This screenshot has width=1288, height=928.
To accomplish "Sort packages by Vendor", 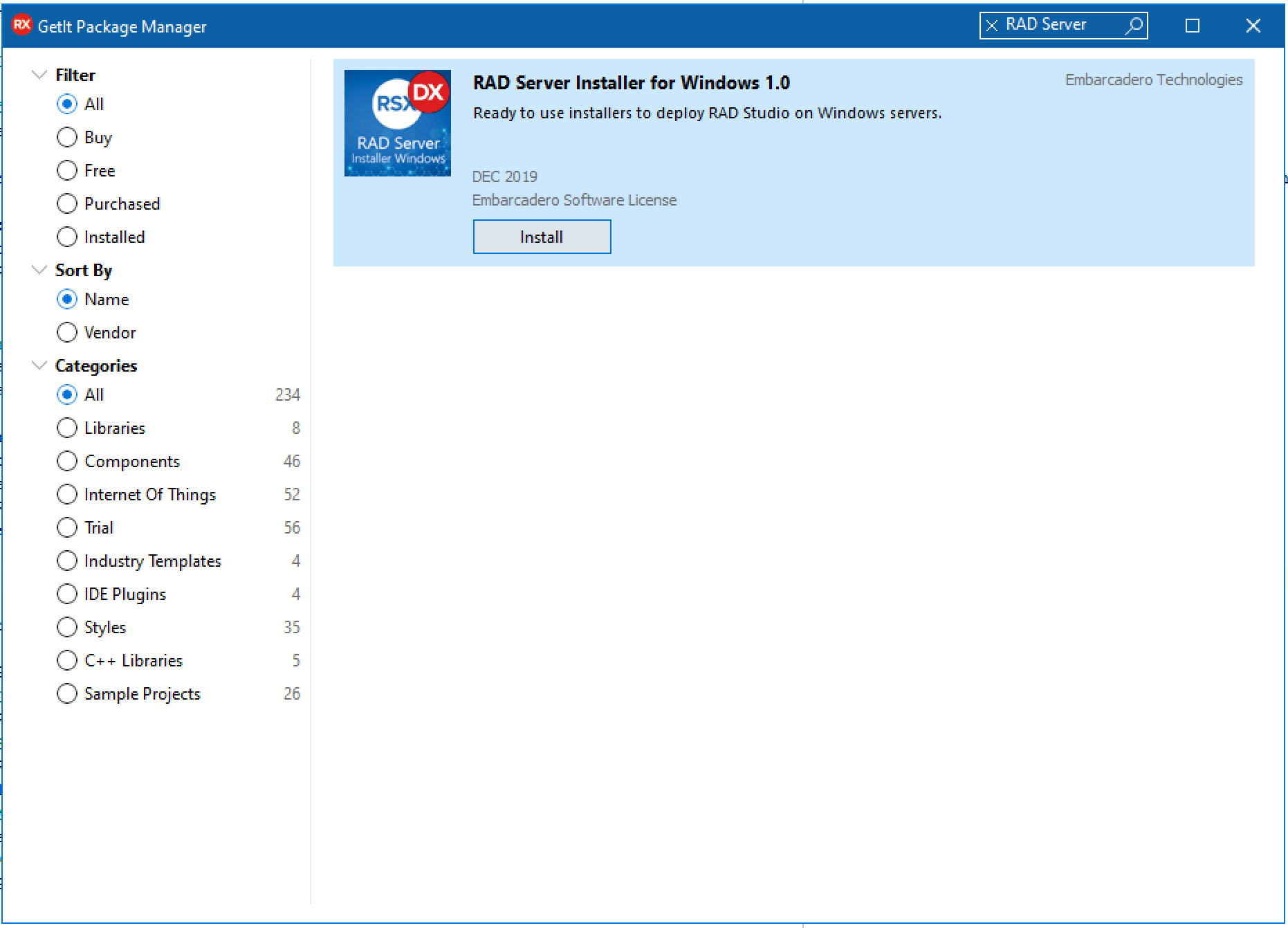I will point(96,333).
